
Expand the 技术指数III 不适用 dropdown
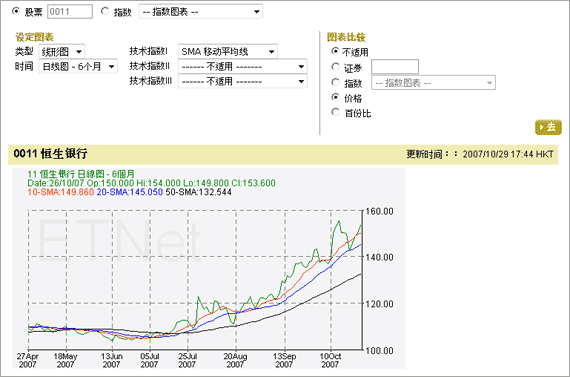click(x=243, y=81)
